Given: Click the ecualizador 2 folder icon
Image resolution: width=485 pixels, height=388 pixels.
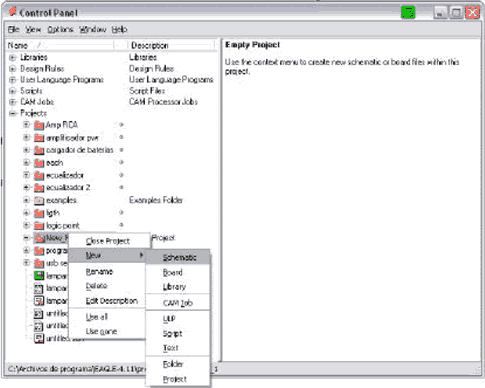Looking at the screenshot, I should 39,188.
